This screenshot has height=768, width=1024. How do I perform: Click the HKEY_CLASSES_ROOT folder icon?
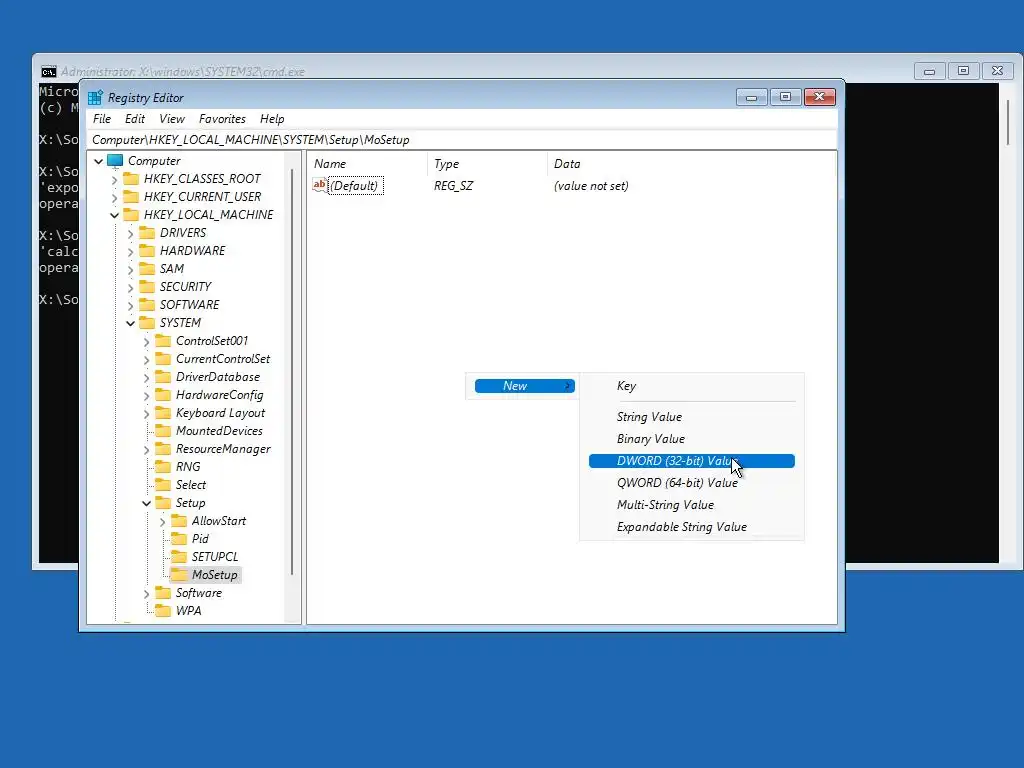[x=131, y=179]
